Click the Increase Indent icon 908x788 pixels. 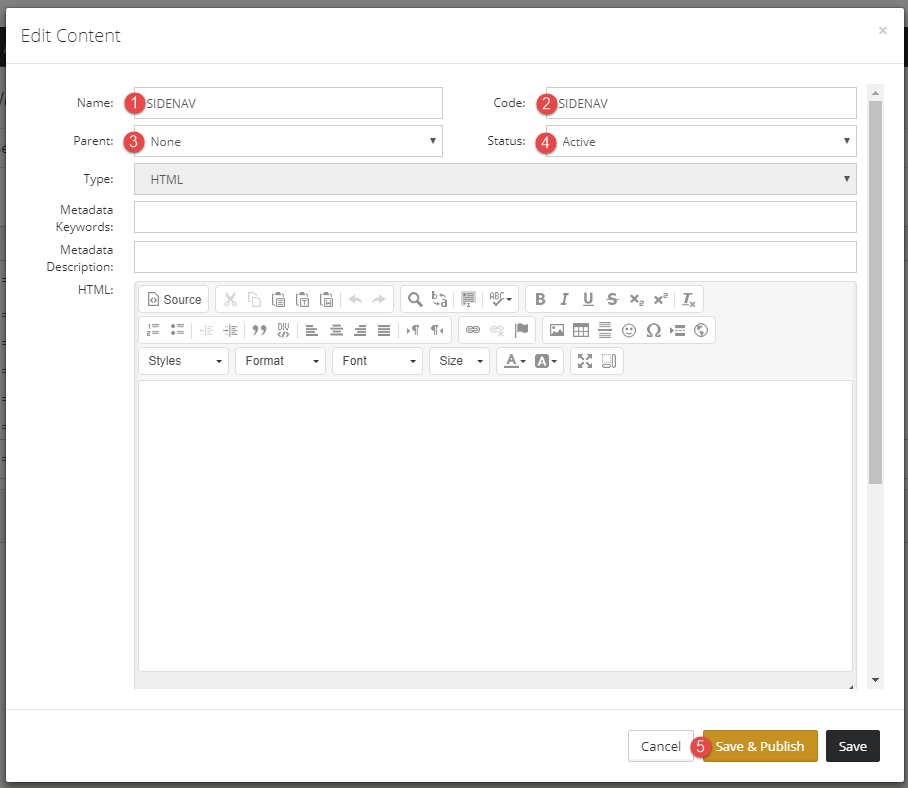(x=230, y=330)
